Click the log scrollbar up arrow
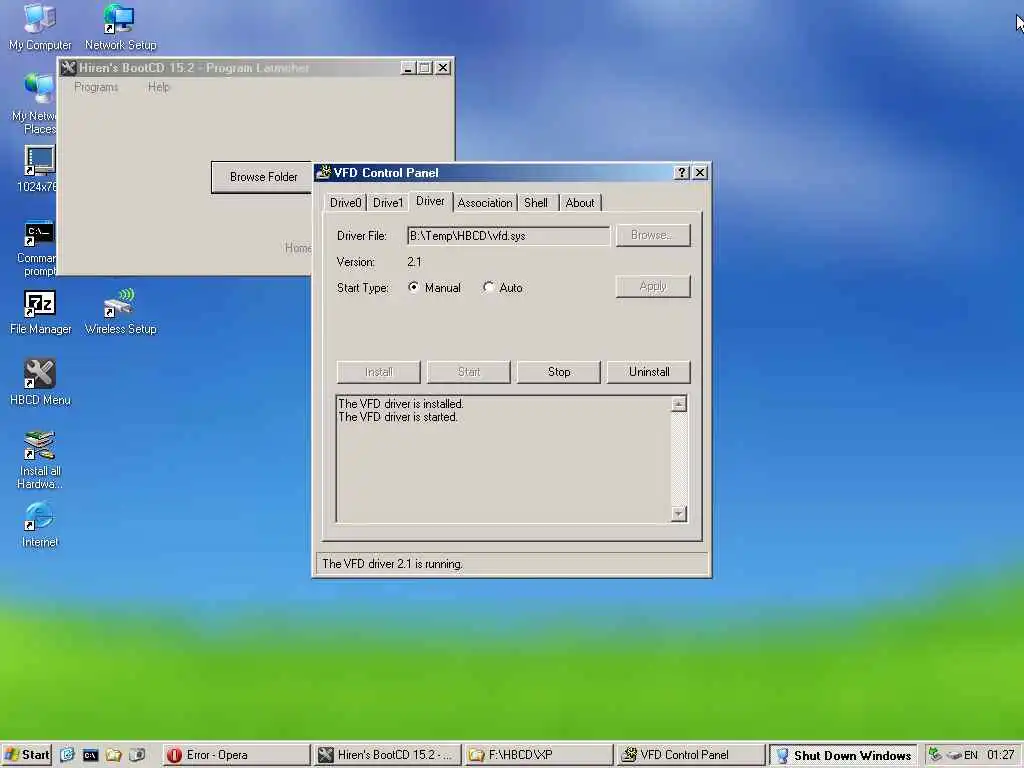Viewport: 1024px width, 768px height. (x=679, y=404)
